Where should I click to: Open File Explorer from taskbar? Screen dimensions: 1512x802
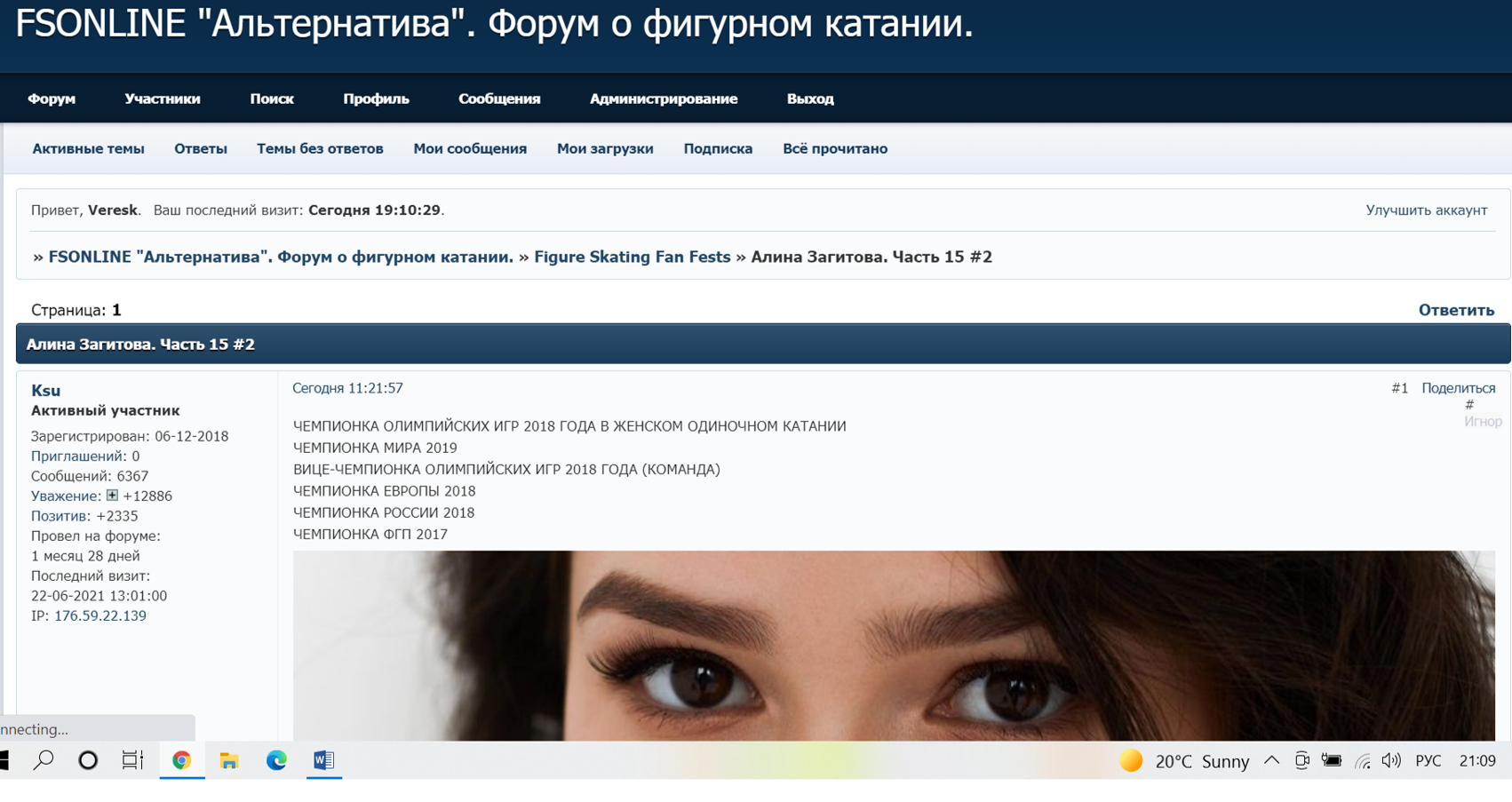229,760
